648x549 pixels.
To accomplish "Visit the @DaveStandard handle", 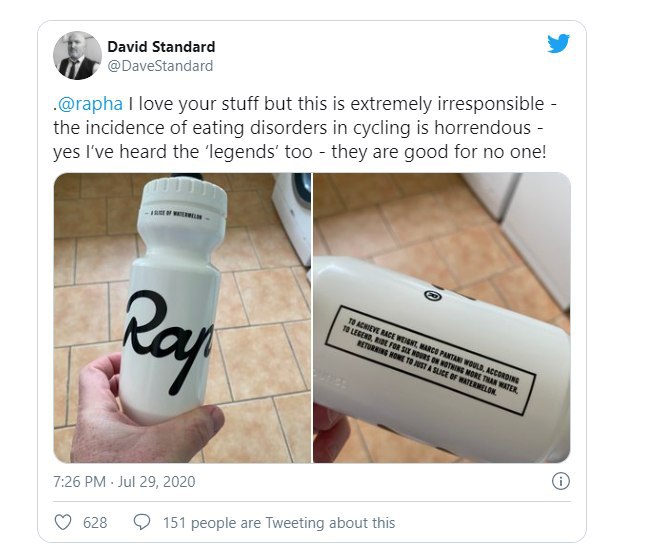I will click(160, 66).
